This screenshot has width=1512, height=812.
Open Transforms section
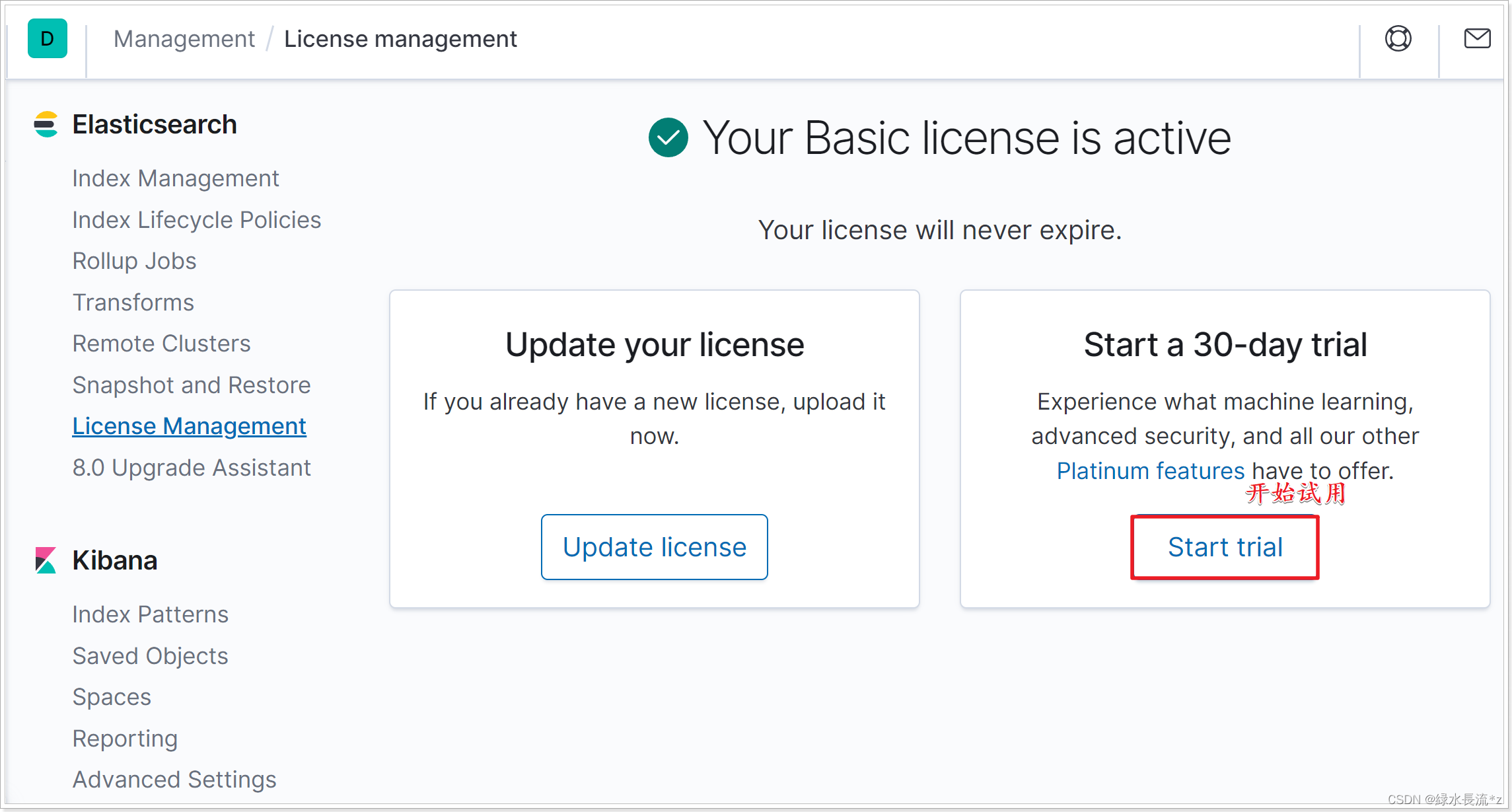[x=133, y=303]
